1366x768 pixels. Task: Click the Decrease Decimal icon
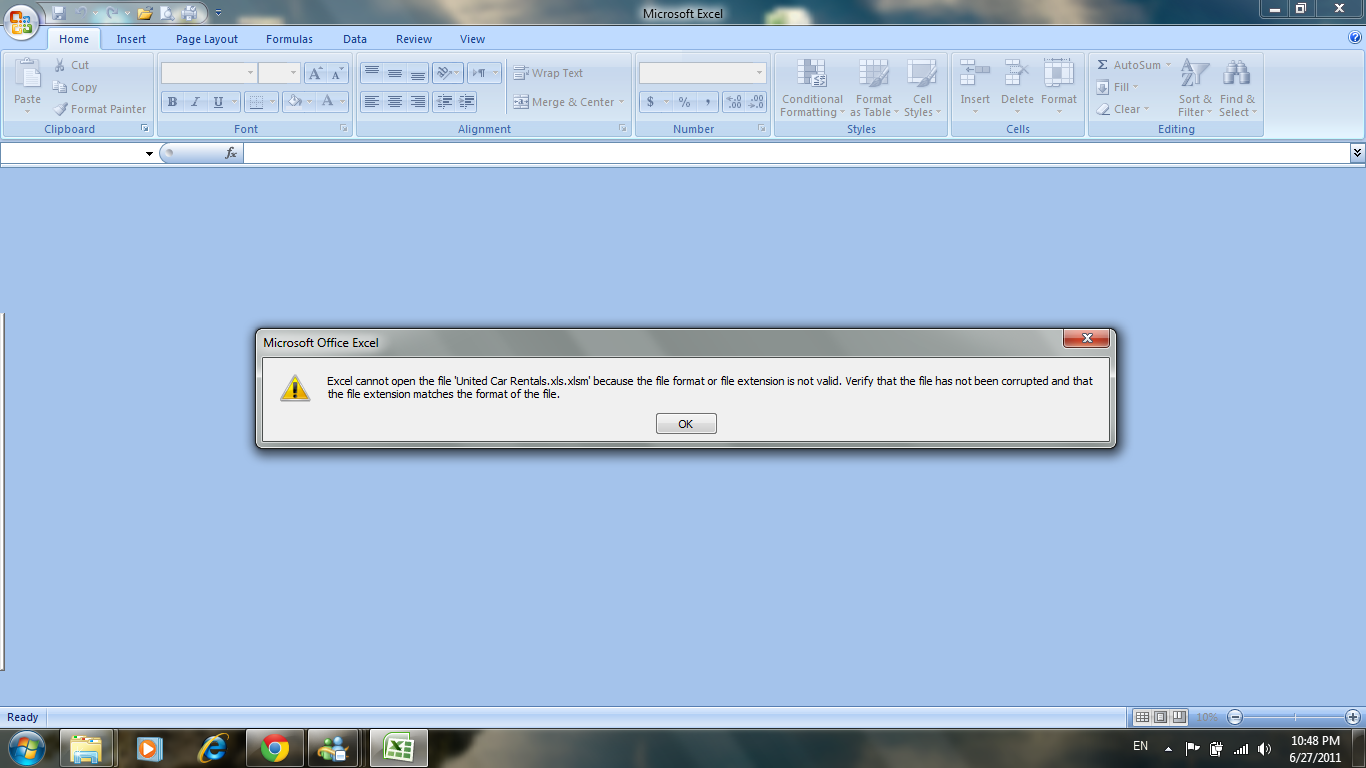[756, 102]
